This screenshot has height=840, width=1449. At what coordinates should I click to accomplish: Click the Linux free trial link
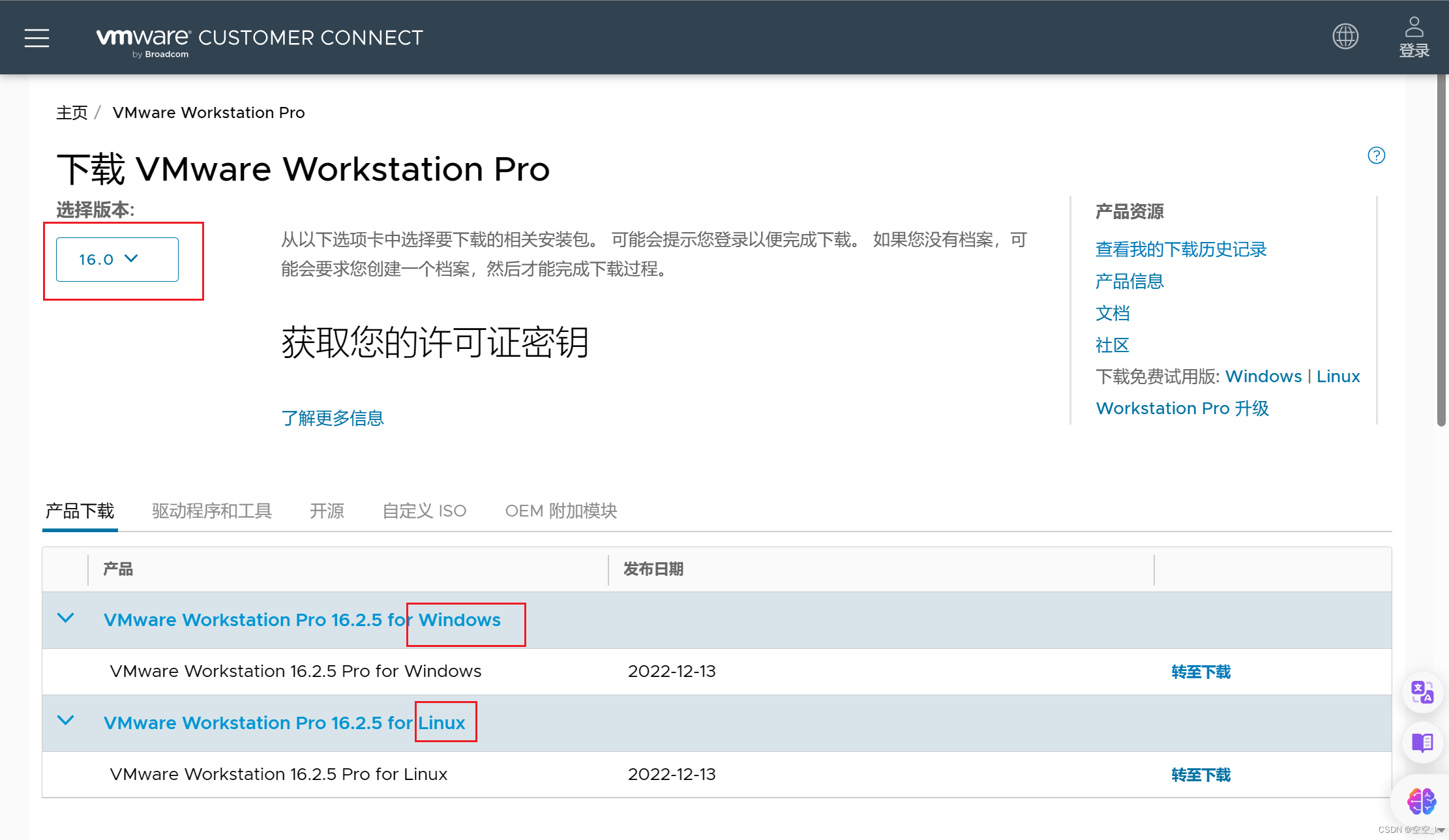1338,376
